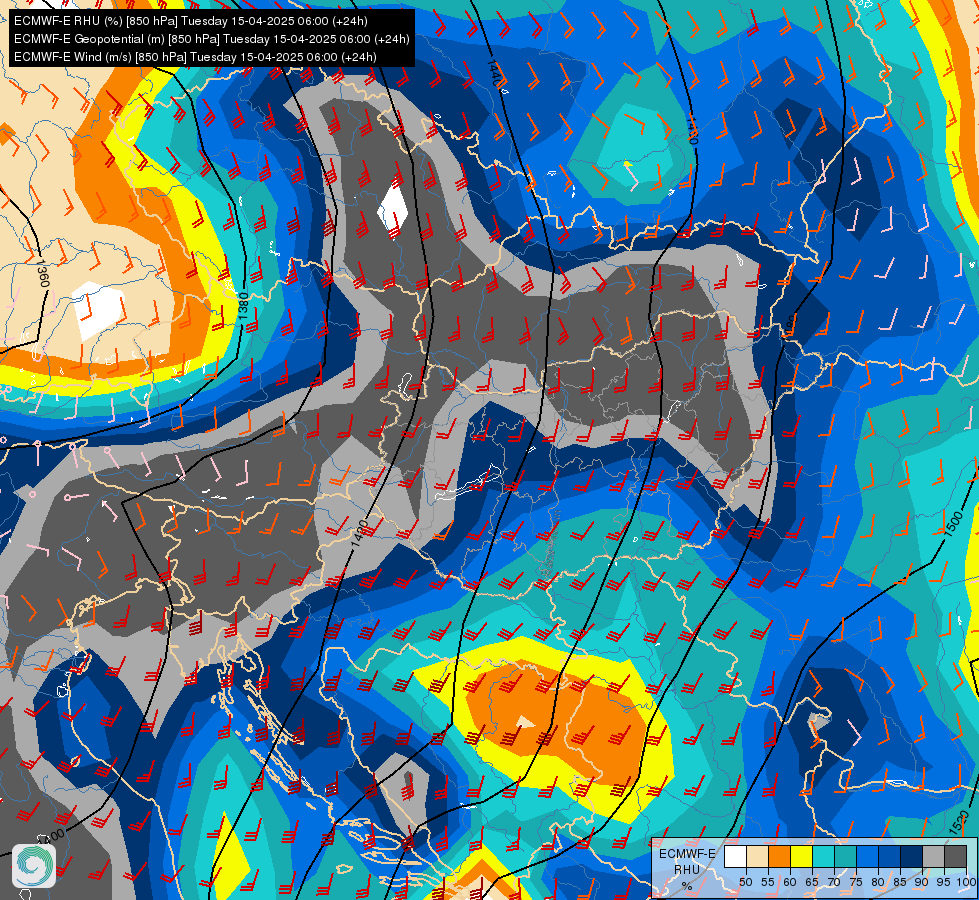Pick the orange 55–60% legend swatch
This screenshot has height=900, width=979.
(779, 856)
